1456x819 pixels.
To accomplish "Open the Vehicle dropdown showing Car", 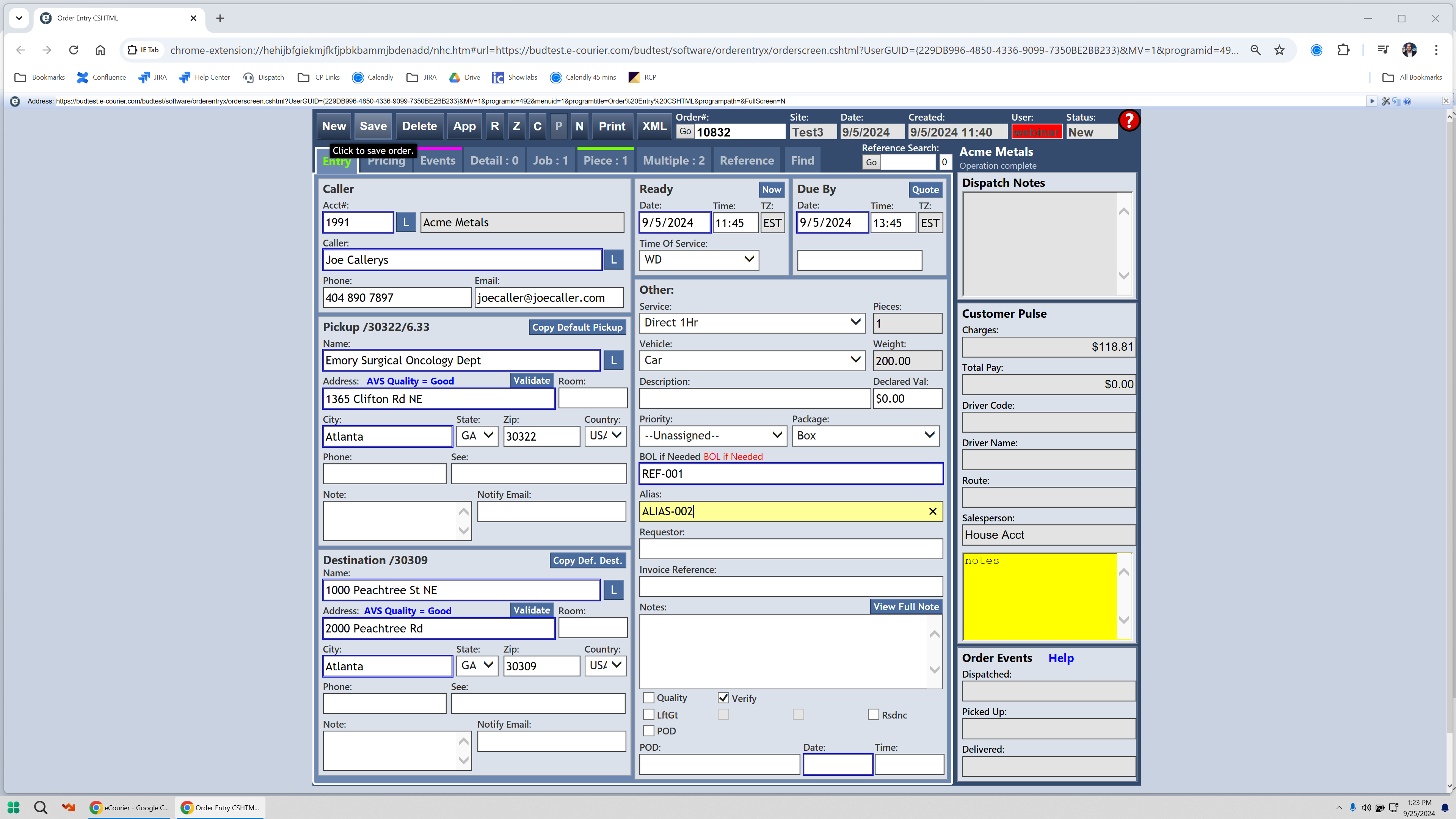I will (x=752, y=360).
